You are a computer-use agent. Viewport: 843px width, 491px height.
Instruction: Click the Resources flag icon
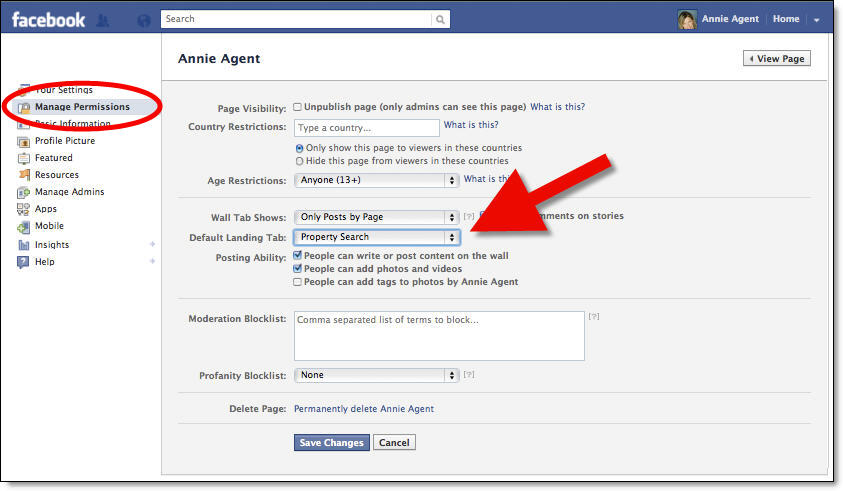point(24,175)
